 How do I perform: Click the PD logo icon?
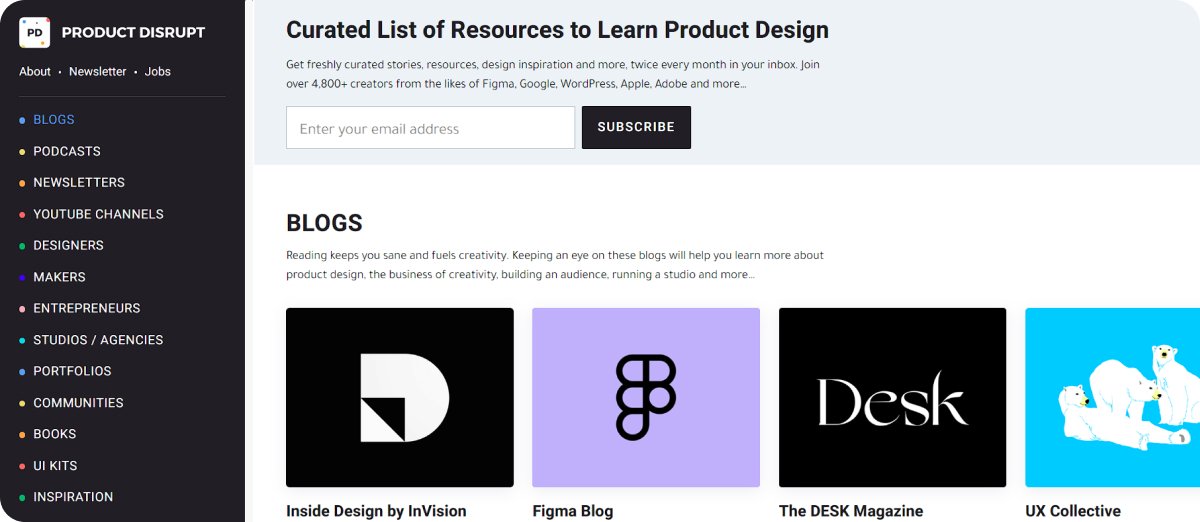coord(35,32)
